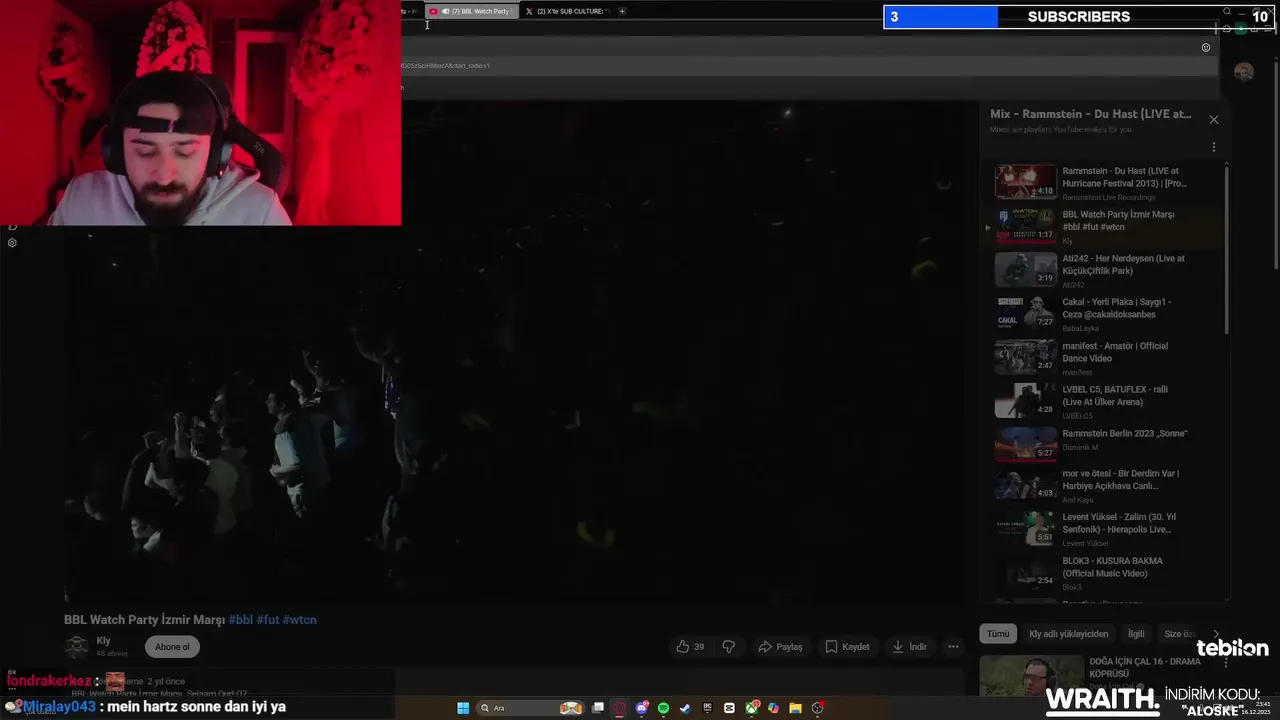Open Discord from the taskbar
This screenshot has height=720, width=1280.
click(x=642, y=708)
